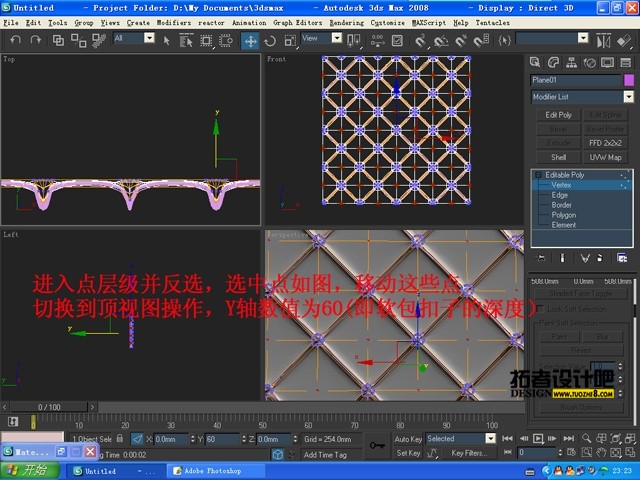Click the Set Key button

[x=408, y=453]
